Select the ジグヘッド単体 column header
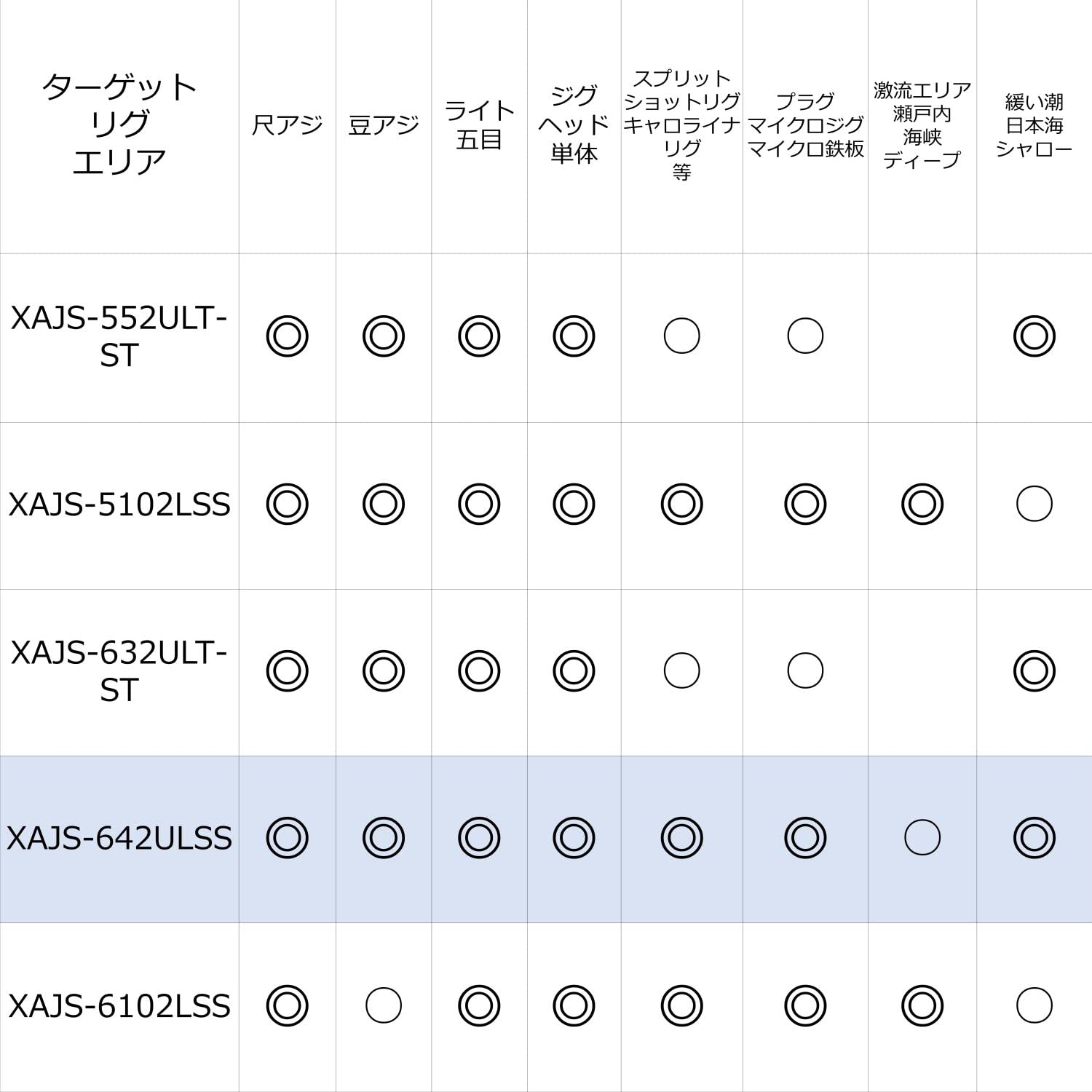The width and height of the screenshot is (1092, 1092). coord(574,124)
